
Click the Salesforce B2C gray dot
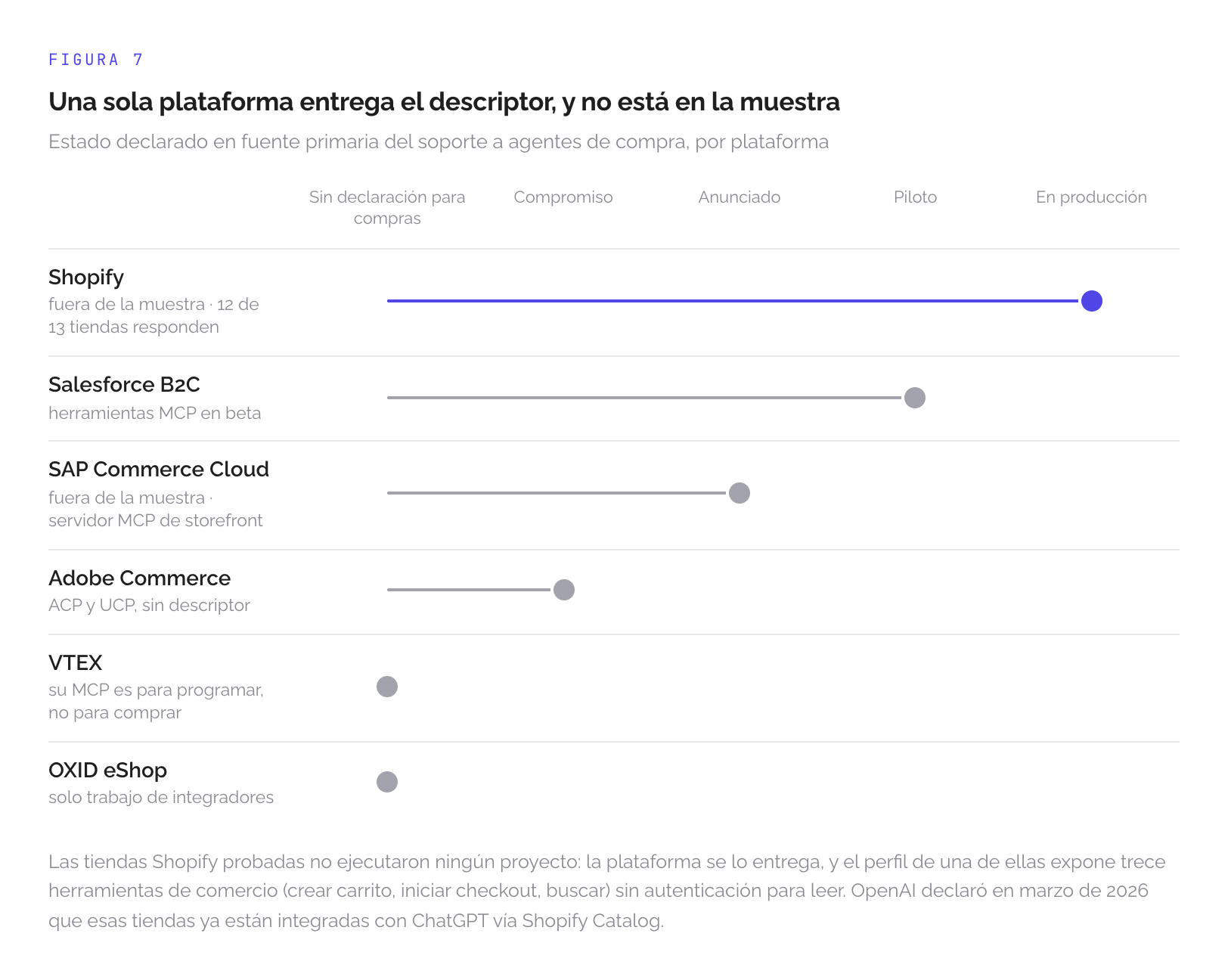click(915, 398)
